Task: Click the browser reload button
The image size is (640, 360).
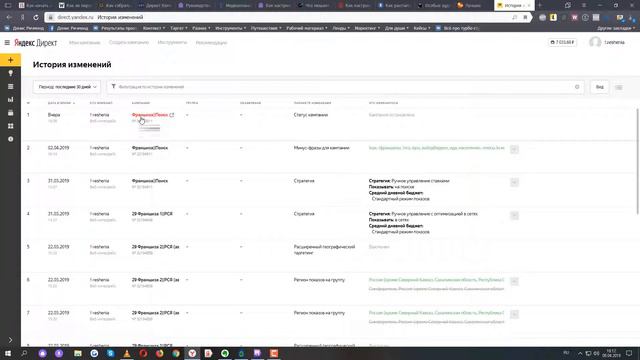Action: [36, 18]
